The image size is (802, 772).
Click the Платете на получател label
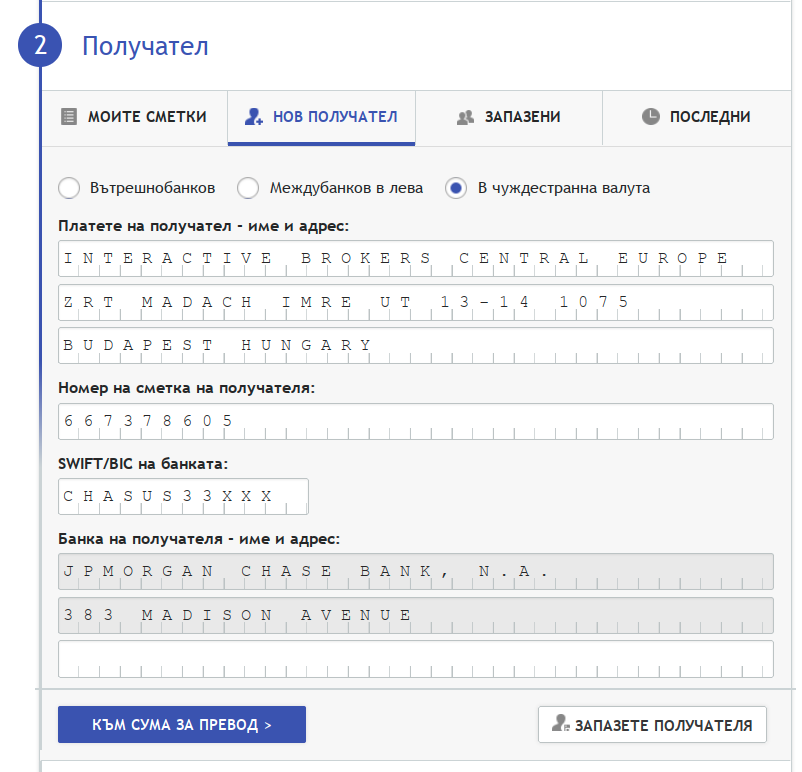coord(203,226)
